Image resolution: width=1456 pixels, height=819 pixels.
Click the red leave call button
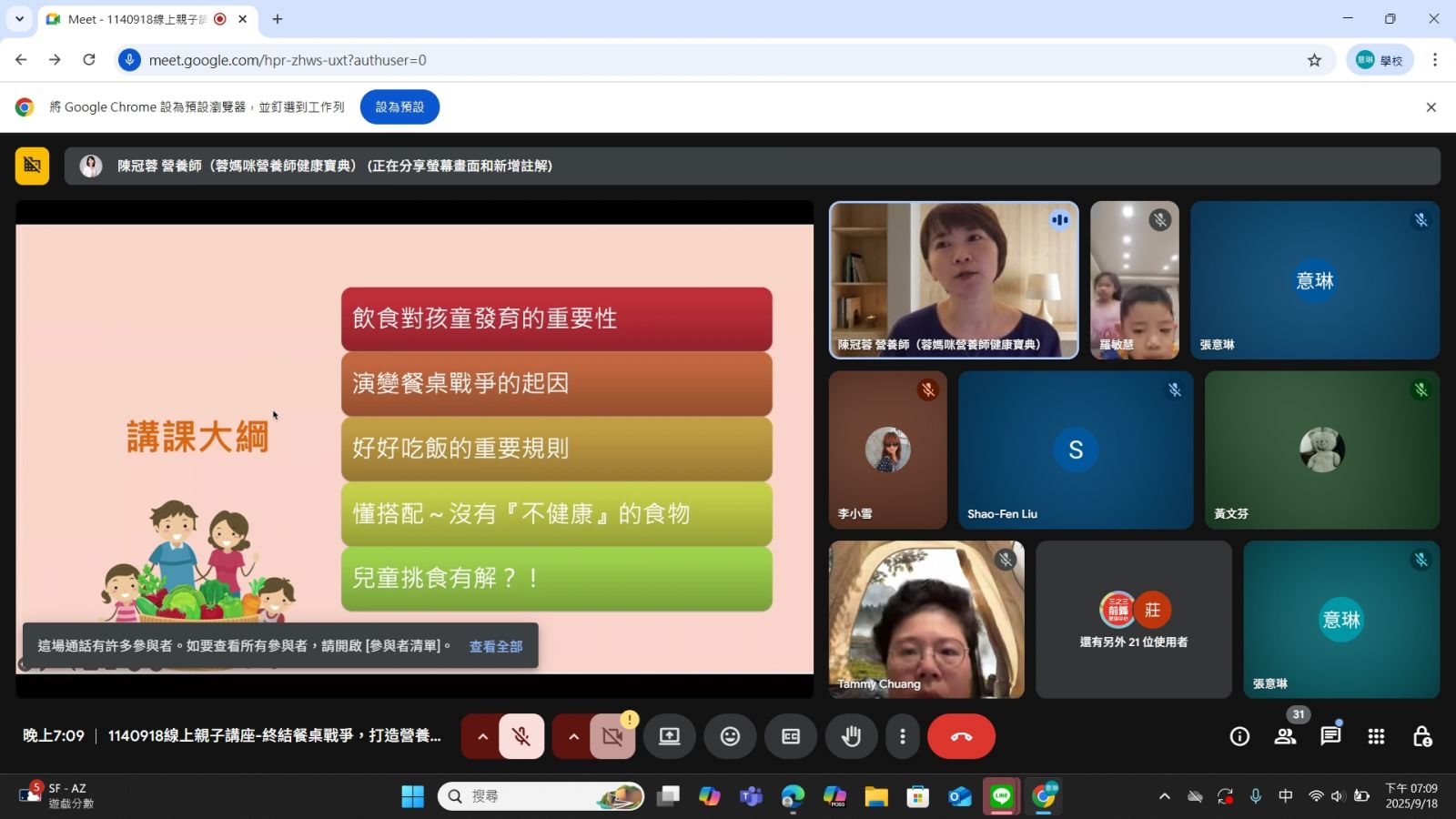pos(961,736)
